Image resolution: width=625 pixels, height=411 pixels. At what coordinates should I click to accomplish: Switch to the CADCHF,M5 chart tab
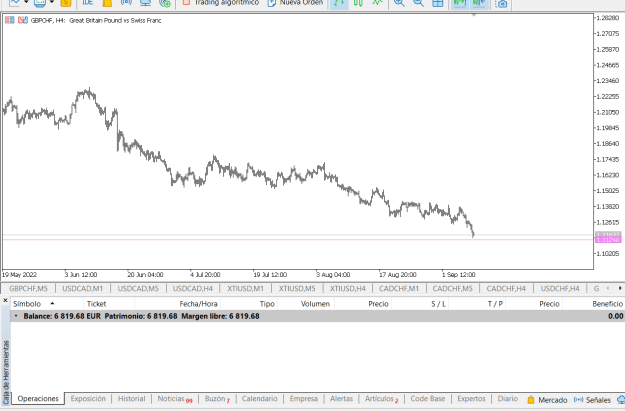452,288
